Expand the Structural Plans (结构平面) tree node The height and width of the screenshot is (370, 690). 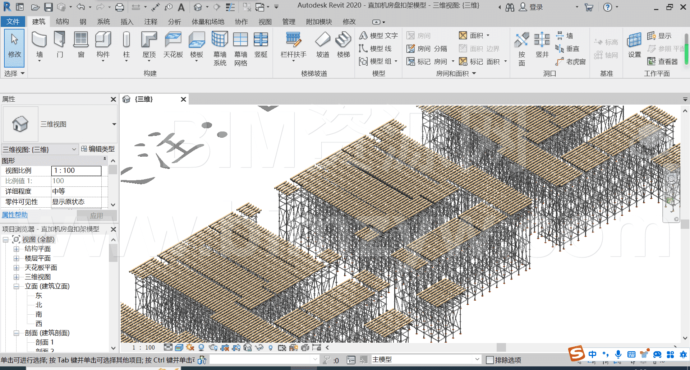[x=16, y=249]
